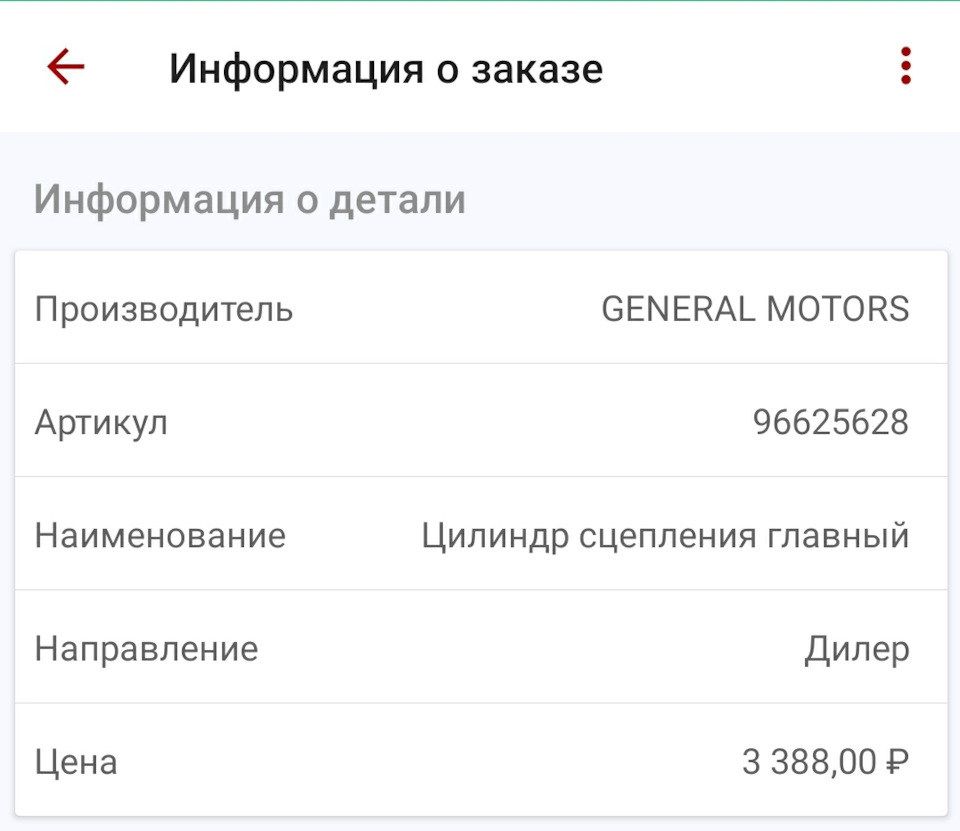Tap the title Информация о заказе

point(388,68)
